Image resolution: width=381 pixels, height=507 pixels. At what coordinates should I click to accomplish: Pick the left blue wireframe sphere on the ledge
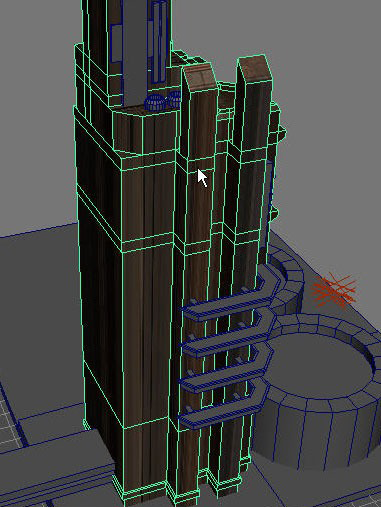point(154,103)
